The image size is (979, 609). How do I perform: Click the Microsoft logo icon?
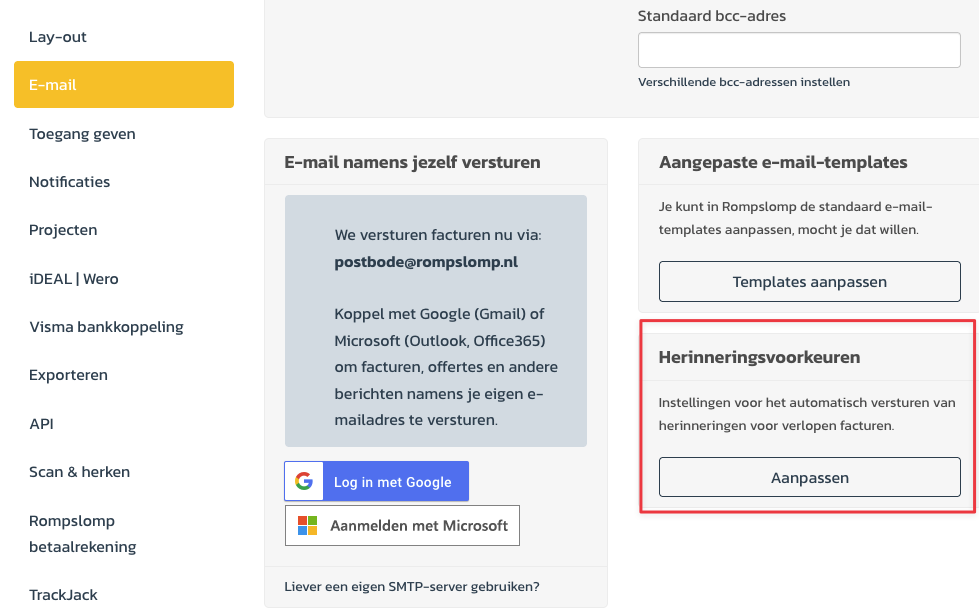307,525
